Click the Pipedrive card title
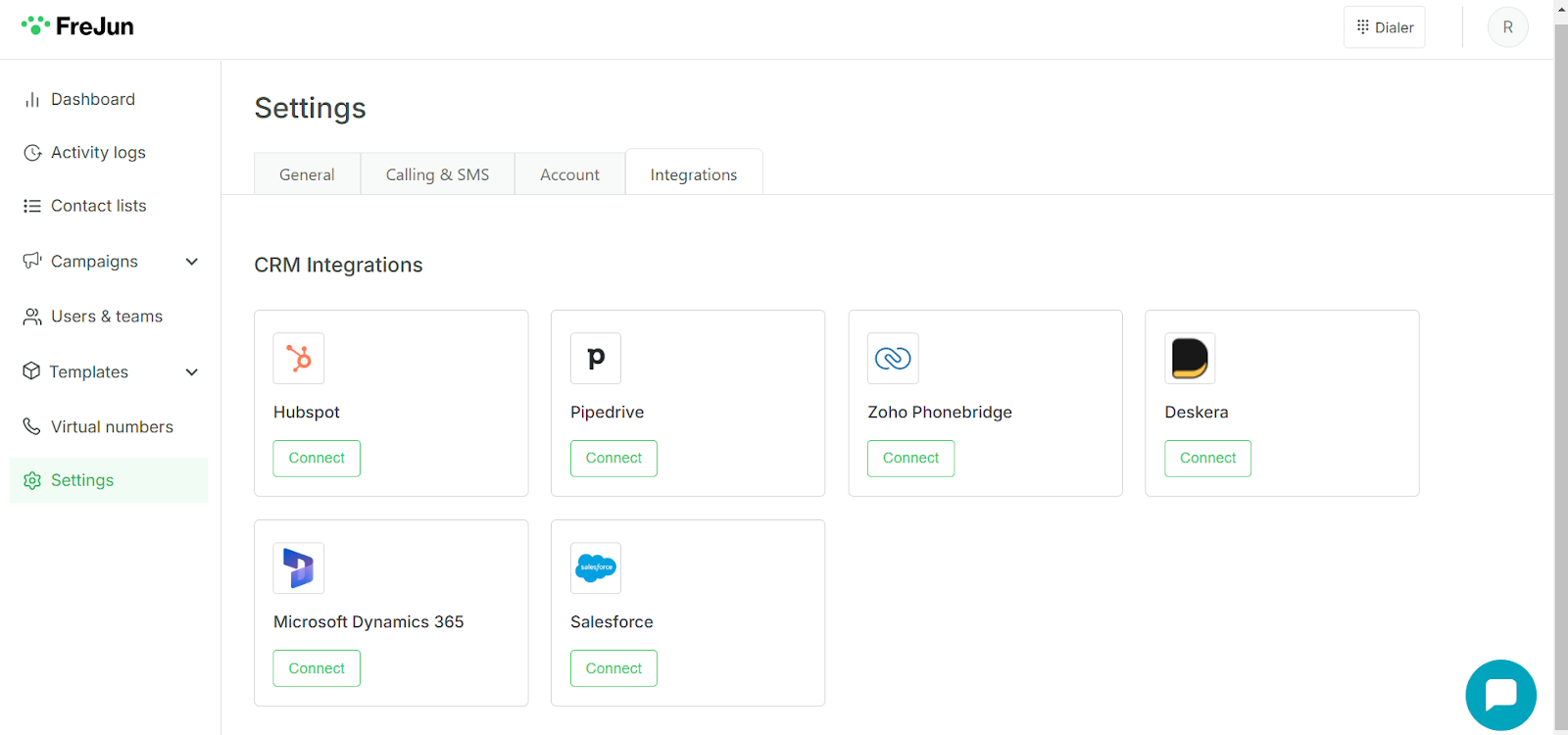This screenshot has width=1568, height=735. click(608, 413)
